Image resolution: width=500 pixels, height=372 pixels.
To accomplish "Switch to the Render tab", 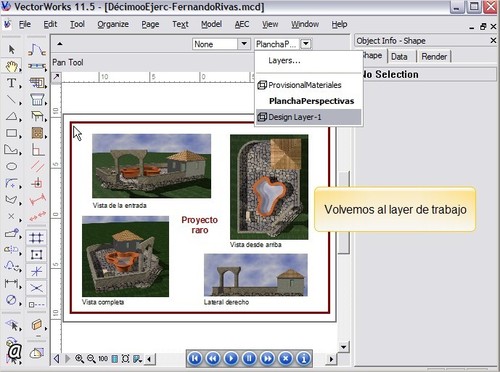I will point(434,57).
